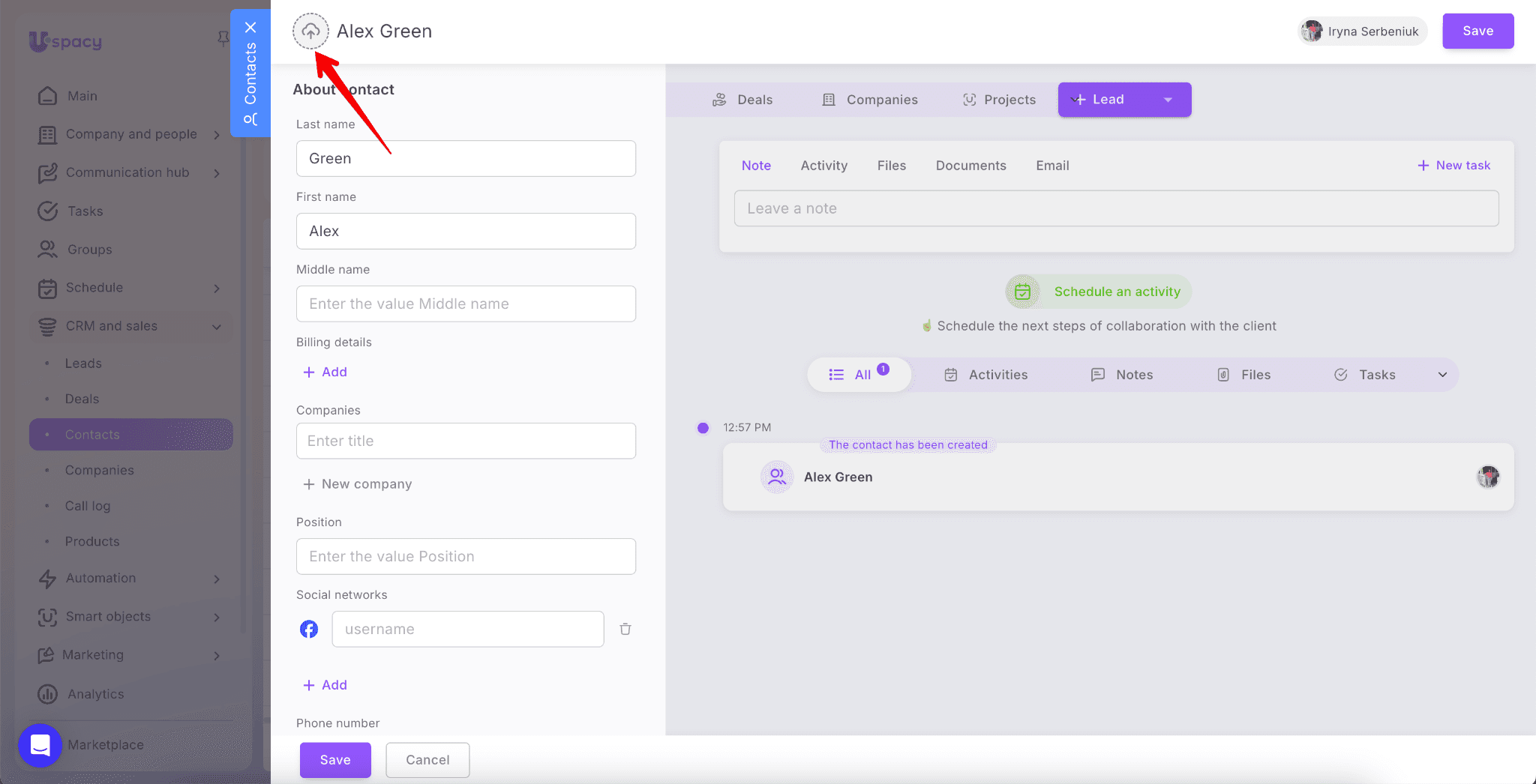This screenshot has height=784, width=1536.
Task: Click the Schedule an activity calendar icon
Action: tap(1022, 292)
